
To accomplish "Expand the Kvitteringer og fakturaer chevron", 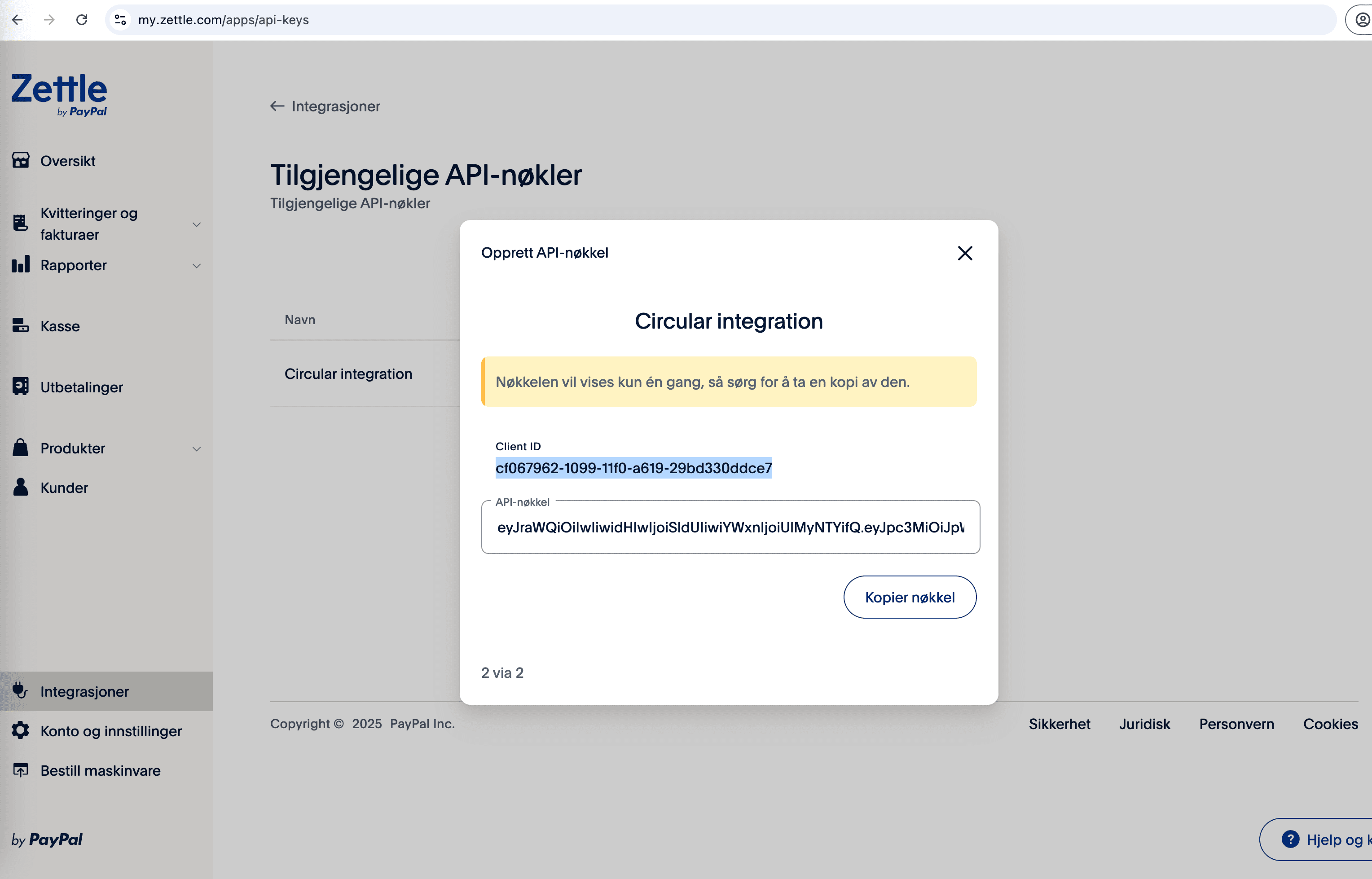I will [x=196, y=224].
